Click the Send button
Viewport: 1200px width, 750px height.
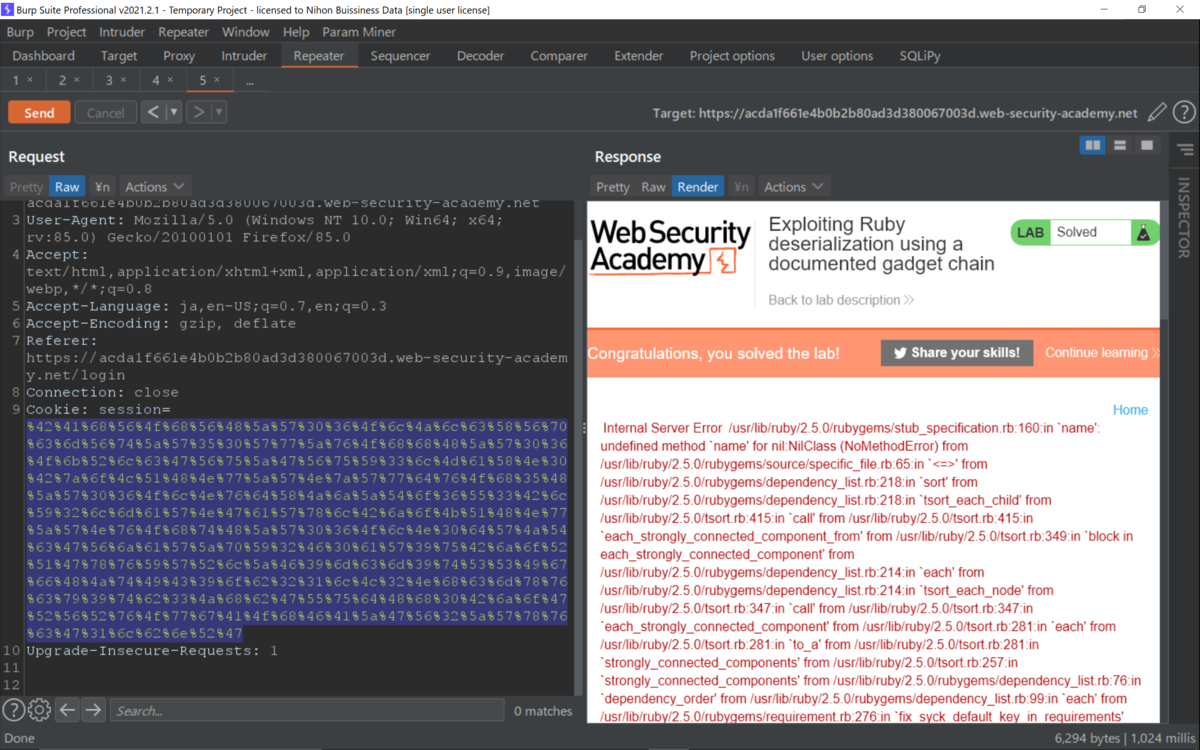tap(39, 113)
